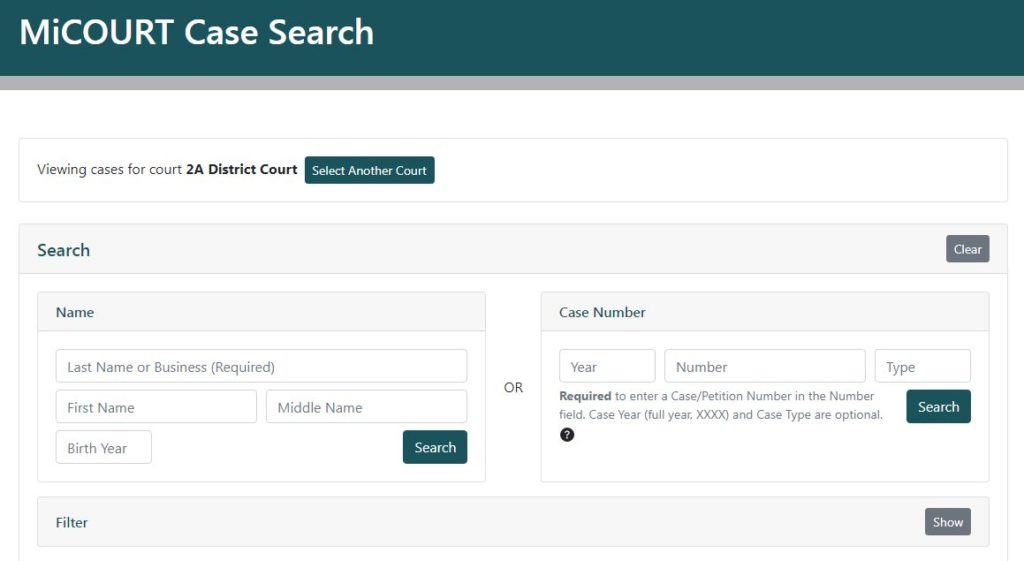Click the Last Name or Business field
1024x561 pixels.
pyautogui.click(x=261, y=366)
